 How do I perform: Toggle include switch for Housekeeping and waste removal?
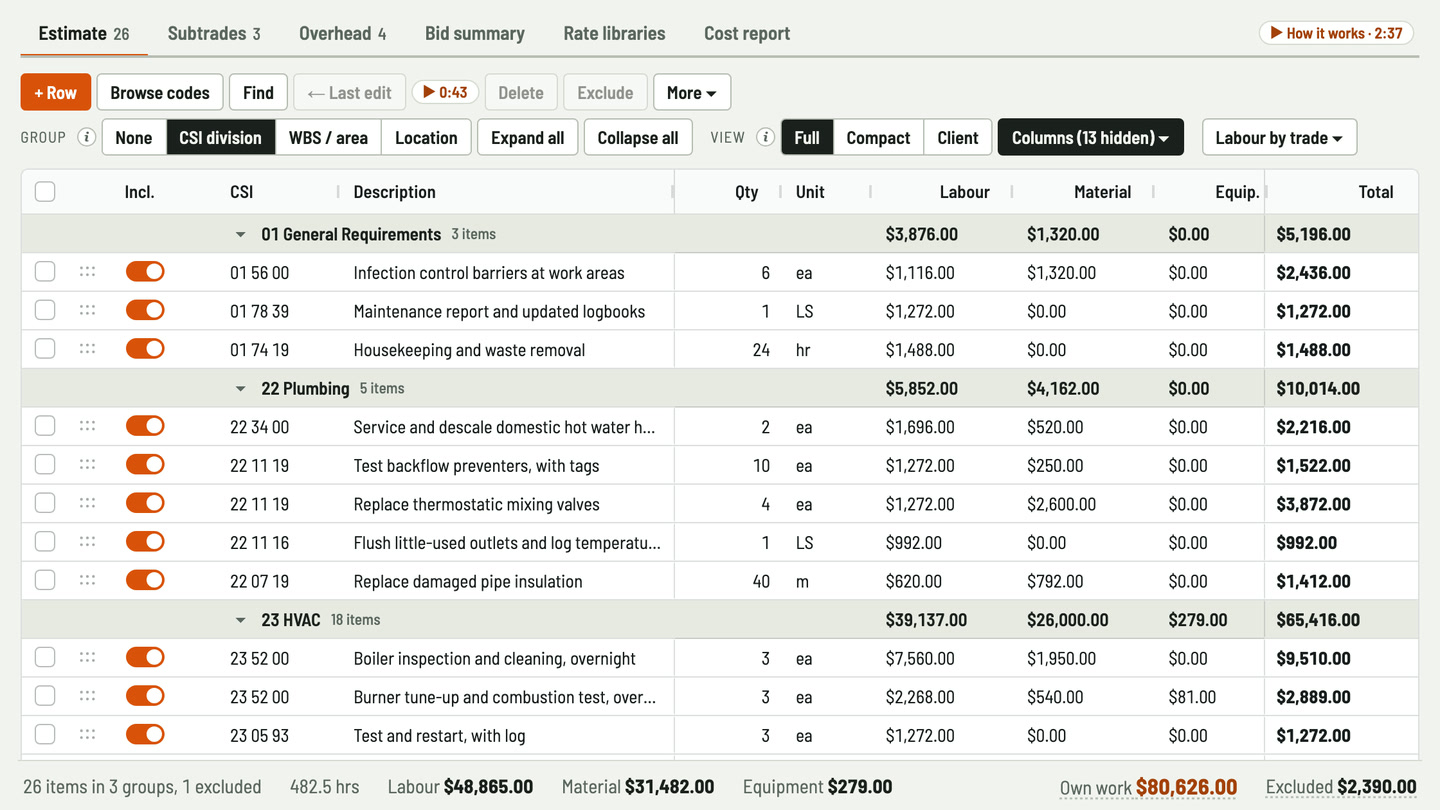(x=145, y=349)
